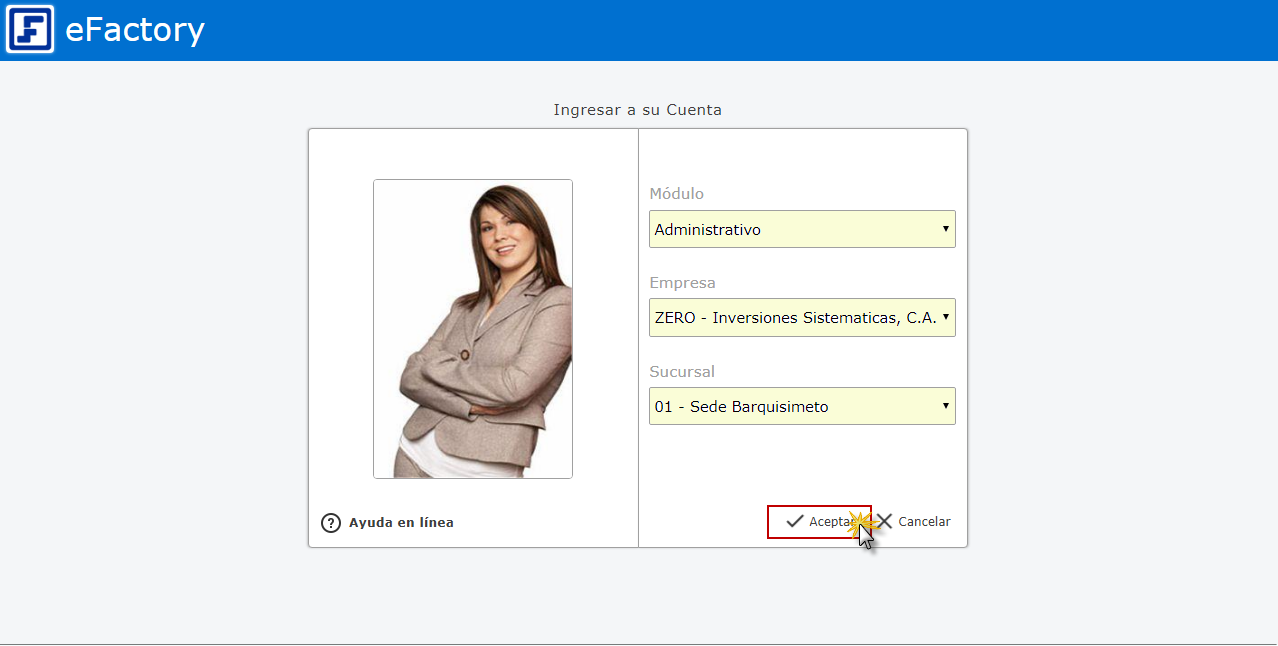Click the Módulo field label
Viewport: 1278px width, 646px height.
676,194
